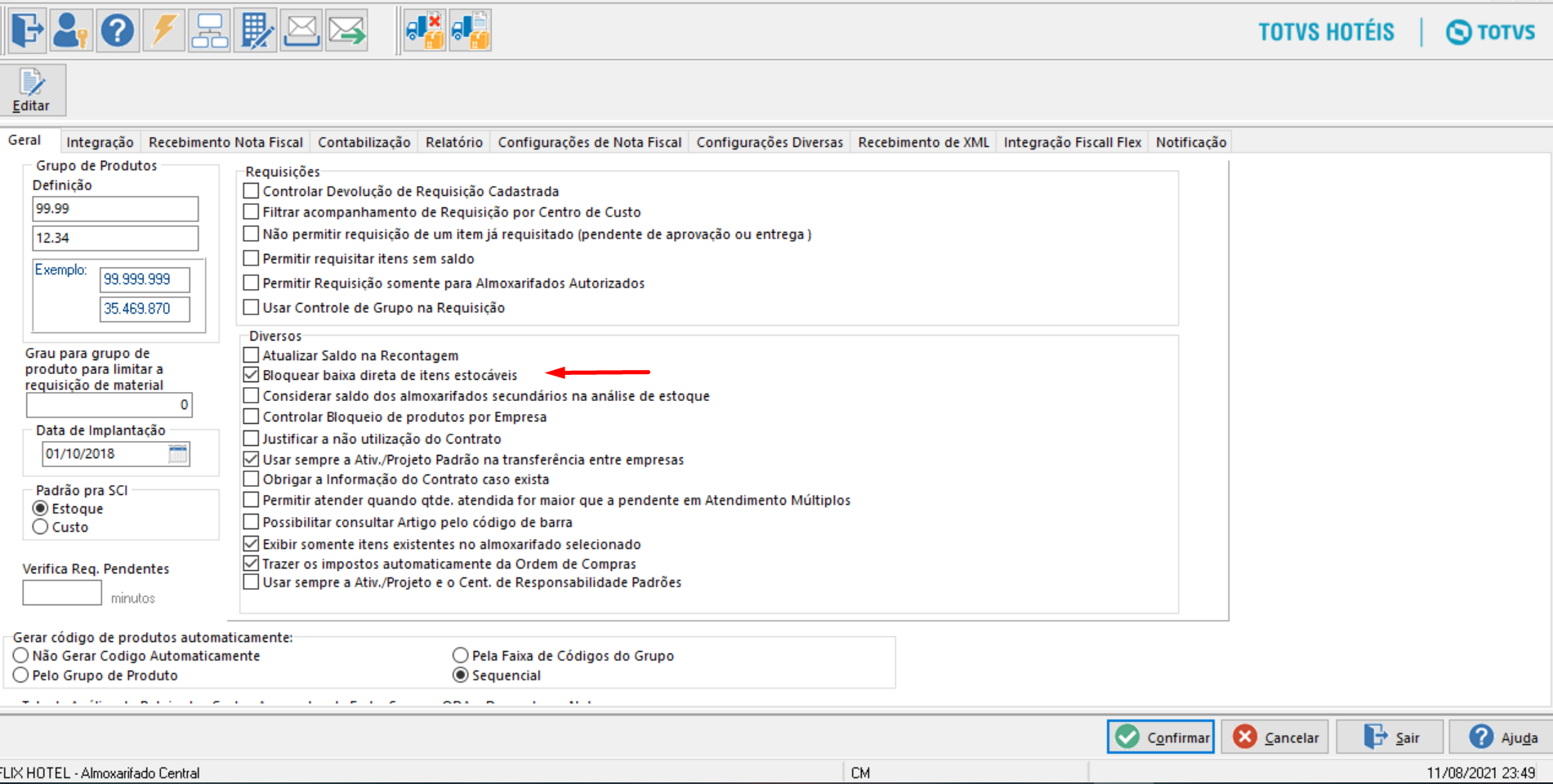Uncheck Bloquear baixa direta de itens estocáveis

[x=252, y=375]
